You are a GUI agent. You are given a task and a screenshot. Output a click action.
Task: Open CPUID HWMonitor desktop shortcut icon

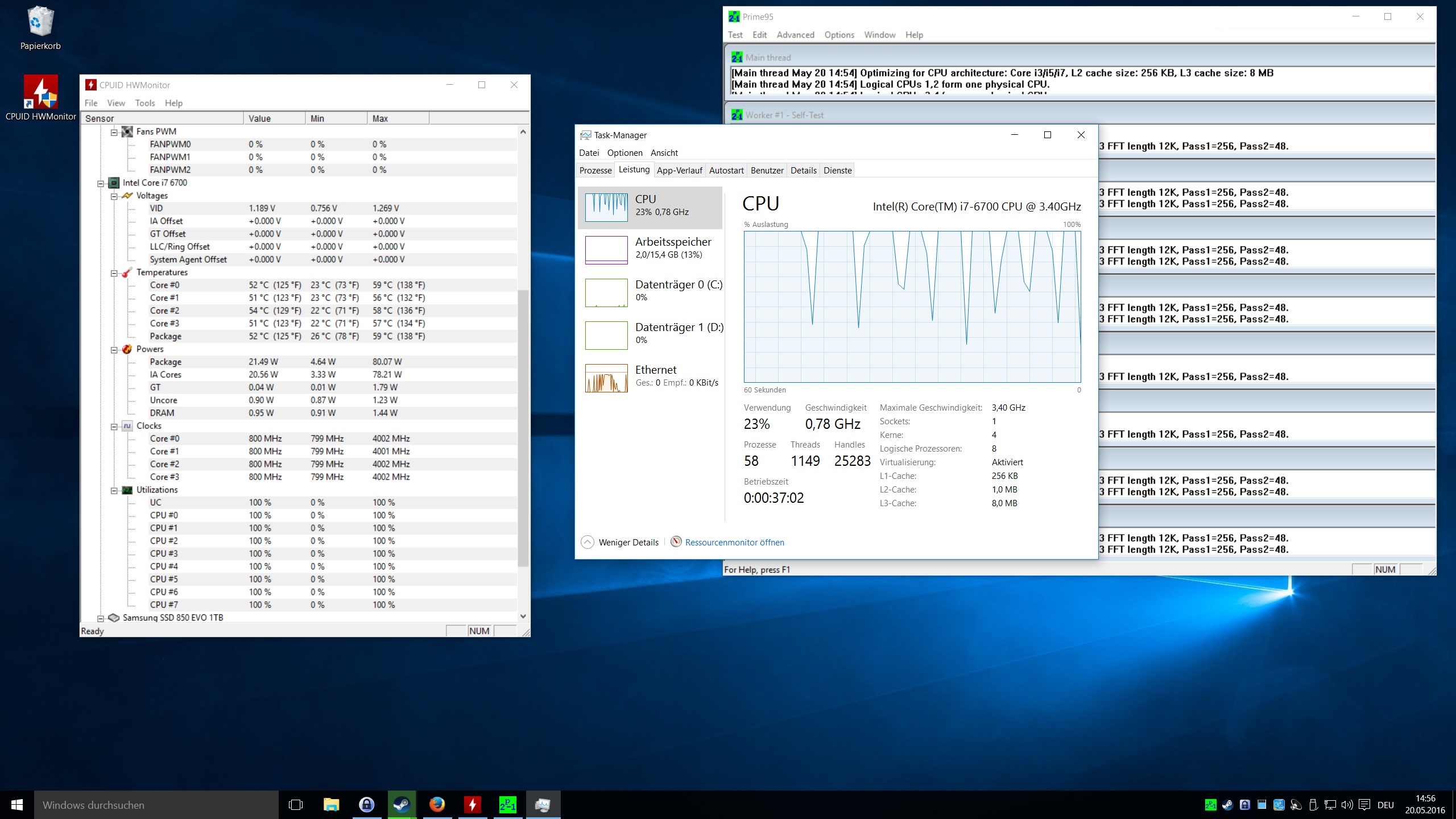[40, 93]
